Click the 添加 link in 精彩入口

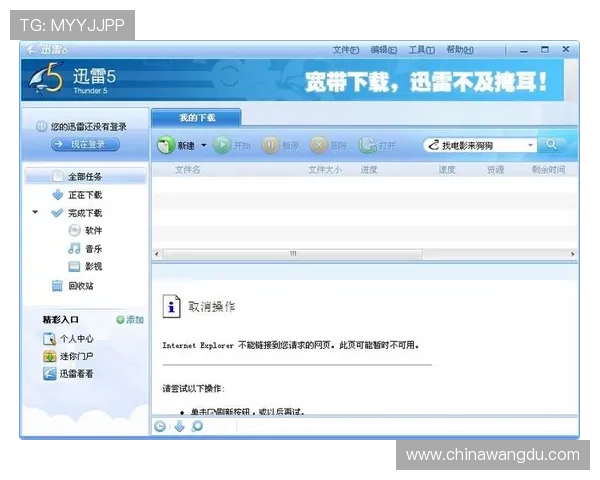pos(130,320)
